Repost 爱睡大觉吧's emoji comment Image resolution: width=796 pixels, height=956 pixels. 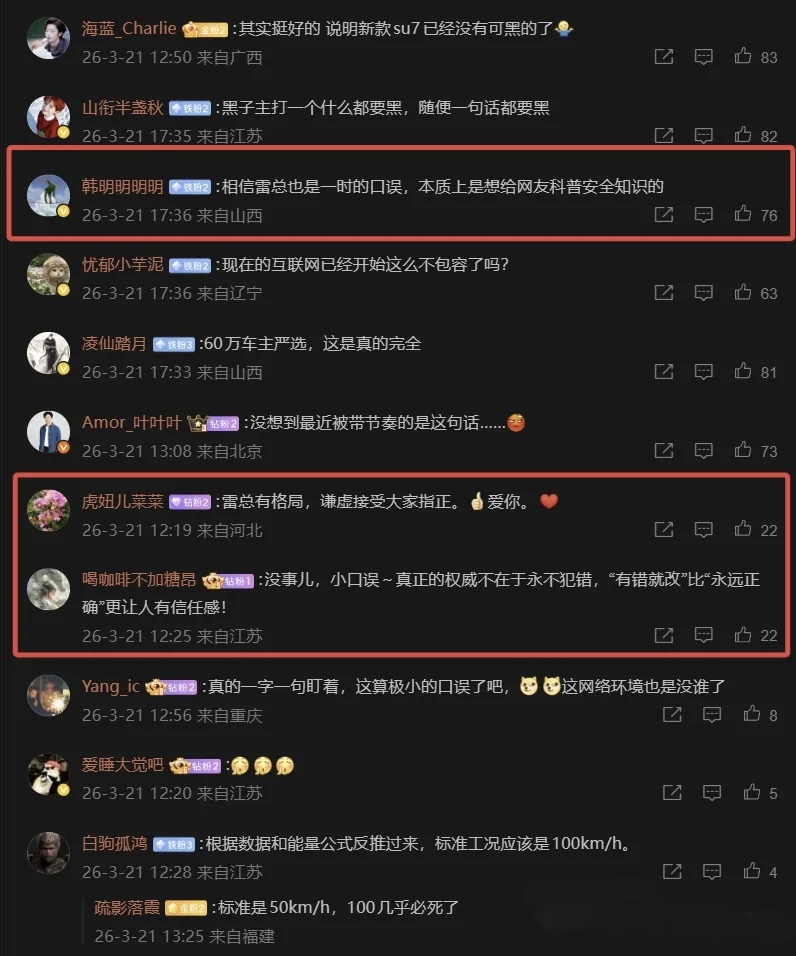pos(672,793)
